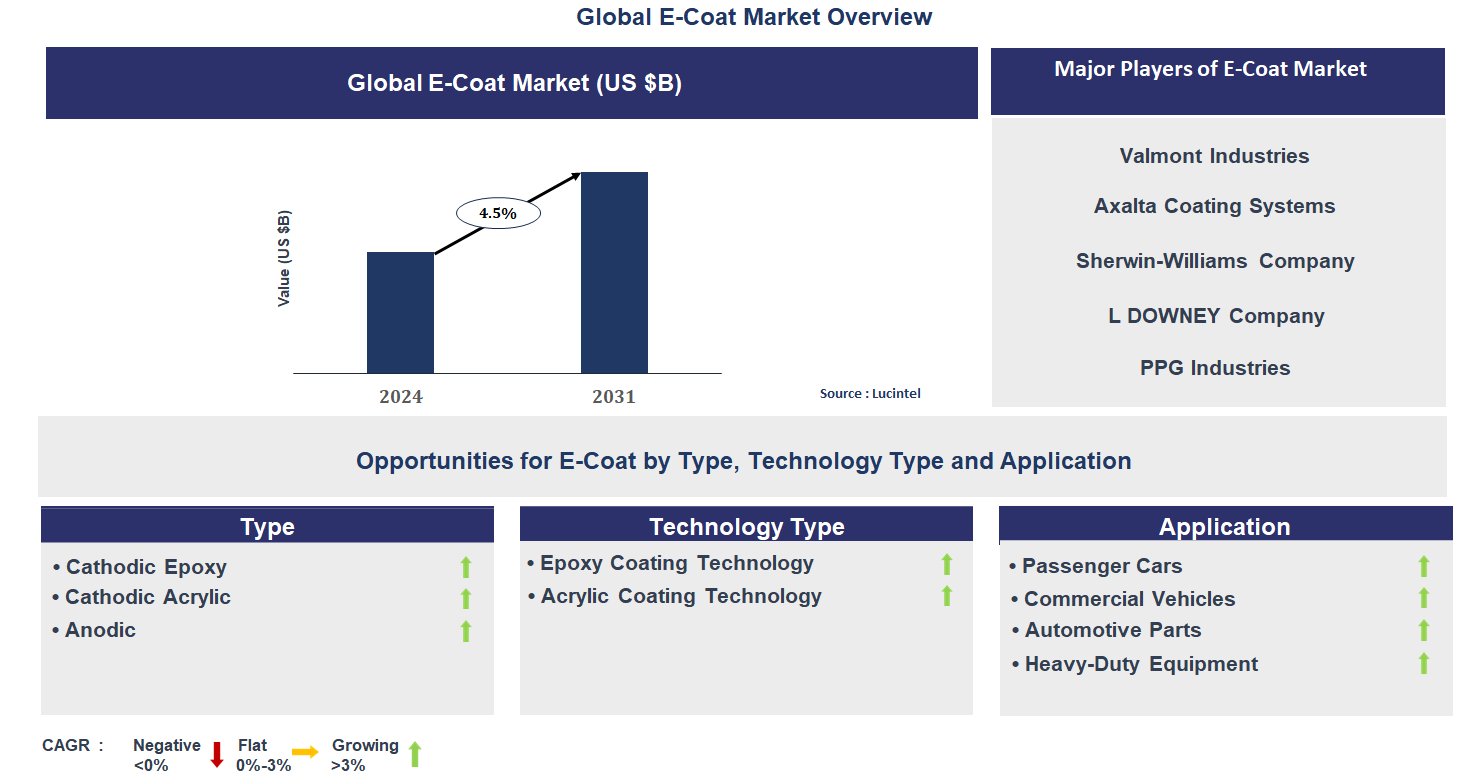Click the 4.5% CAGR bubble
This screenshot has width=1475, height=783.
pyautogui.click(x=497, y=213)
